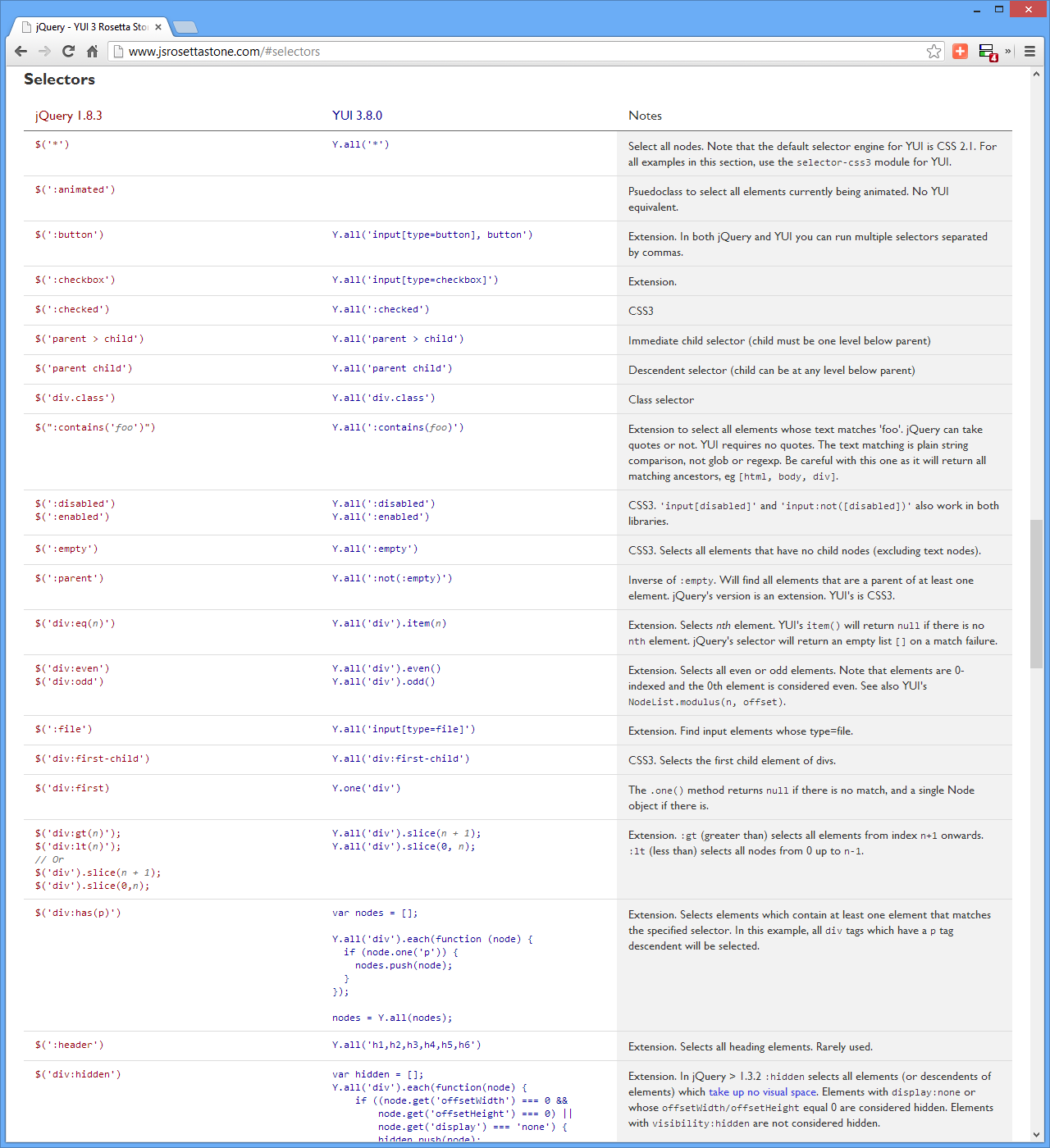
Task: Click the jQuery 1.8.3 column header
Action: [69, 116]
